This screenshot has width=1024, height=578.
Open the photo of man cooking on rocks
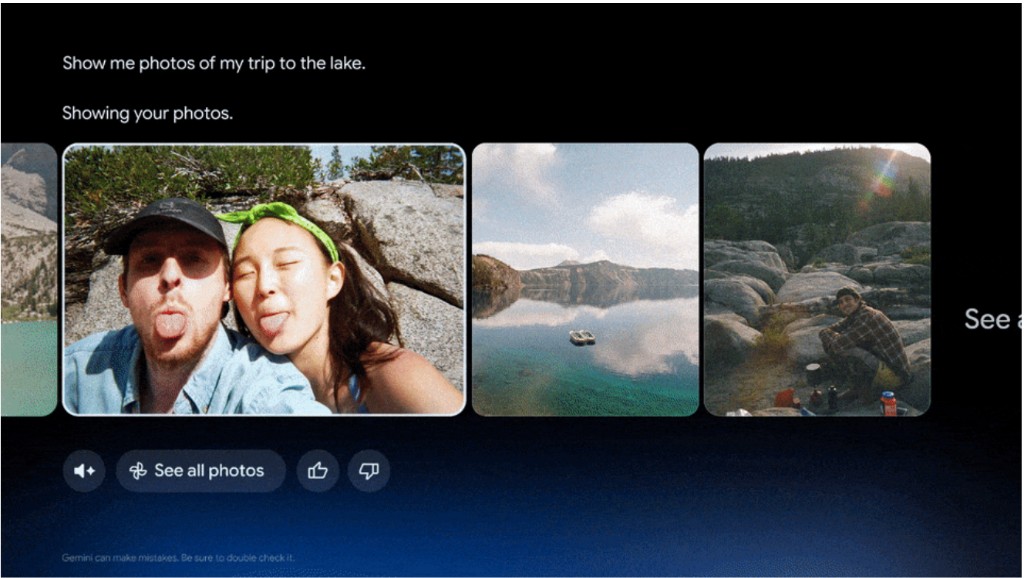tap(817, 280)
